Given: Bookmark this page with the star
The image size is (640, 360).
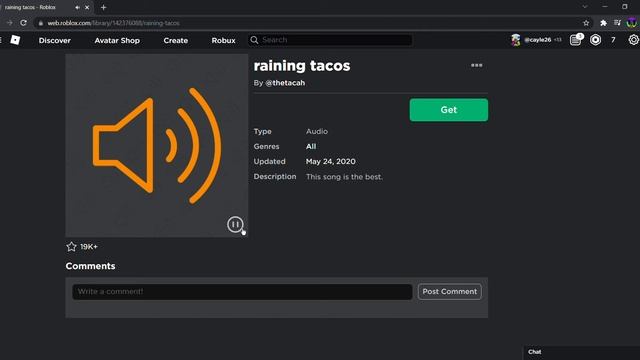Looking at the screenshot, I should click(586, 23).
